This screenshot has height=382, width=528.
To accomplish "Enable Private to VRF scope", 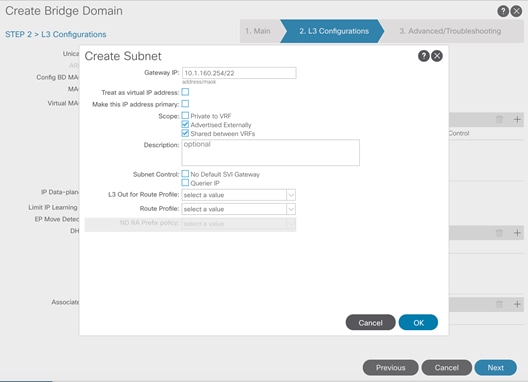I will [x=185, y=116].
